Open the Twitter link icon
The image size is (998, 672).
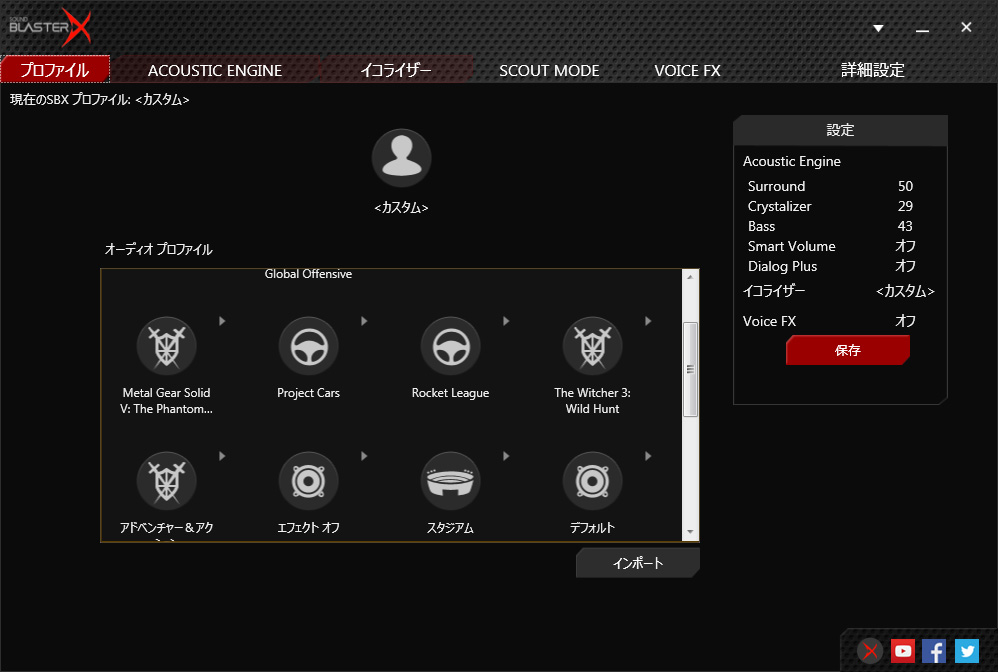click(x=966, y=651)
